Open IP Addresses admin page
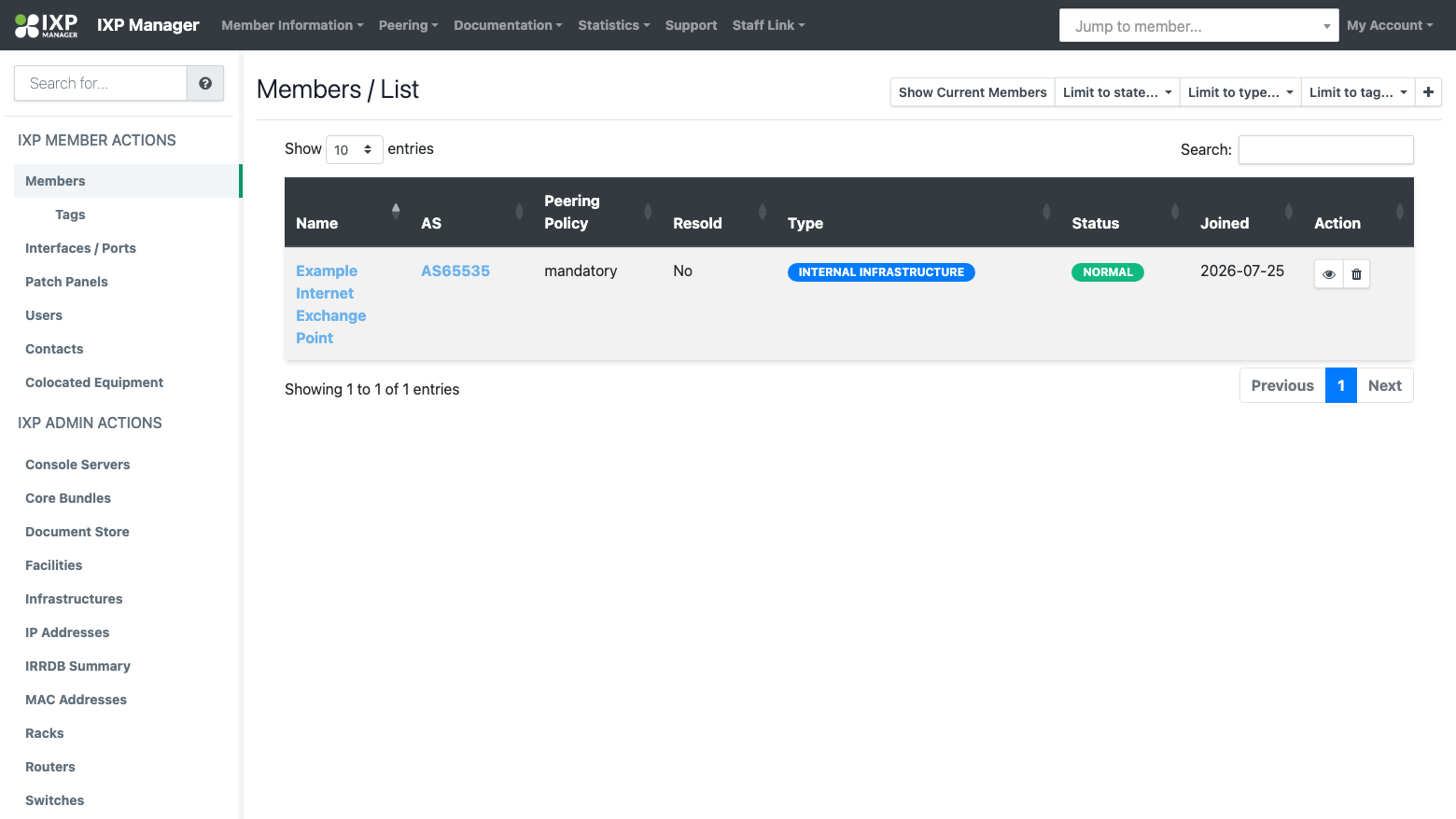This screenshot has height=819, width=1456. pyautogui.click(x=67, y=632)
